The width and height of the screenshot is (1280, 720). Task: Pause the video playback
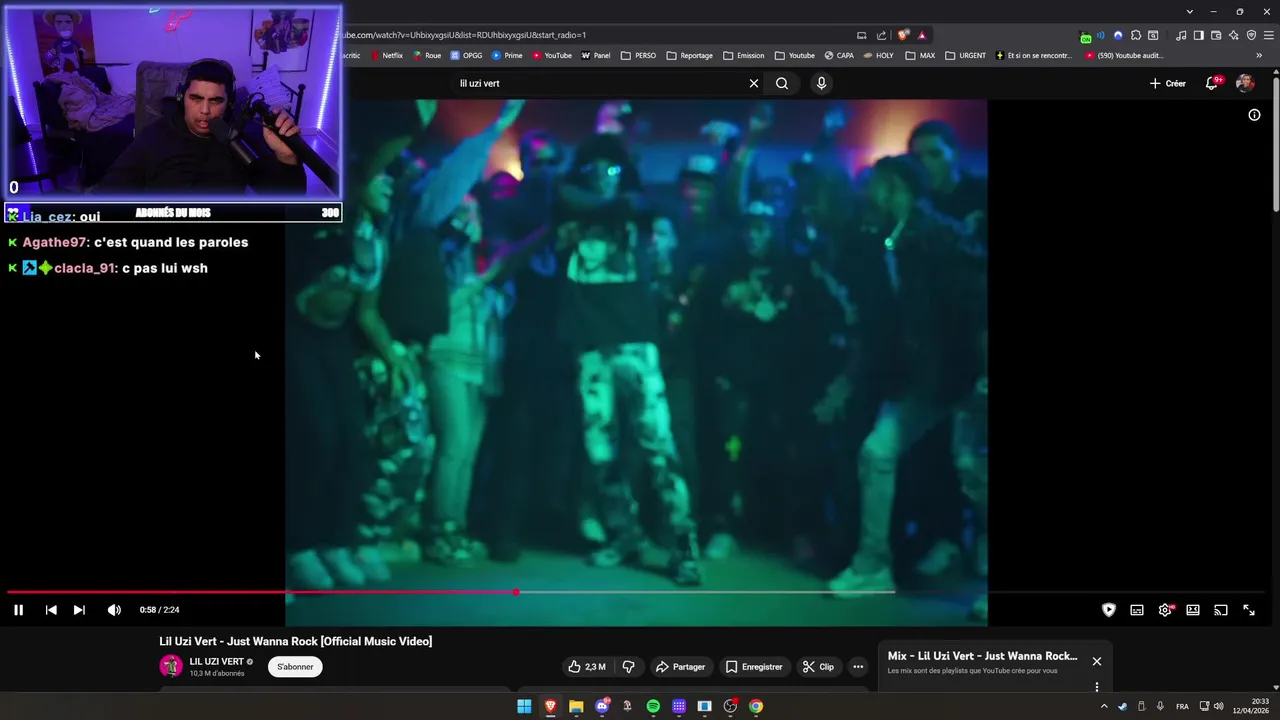coord(18,610)
